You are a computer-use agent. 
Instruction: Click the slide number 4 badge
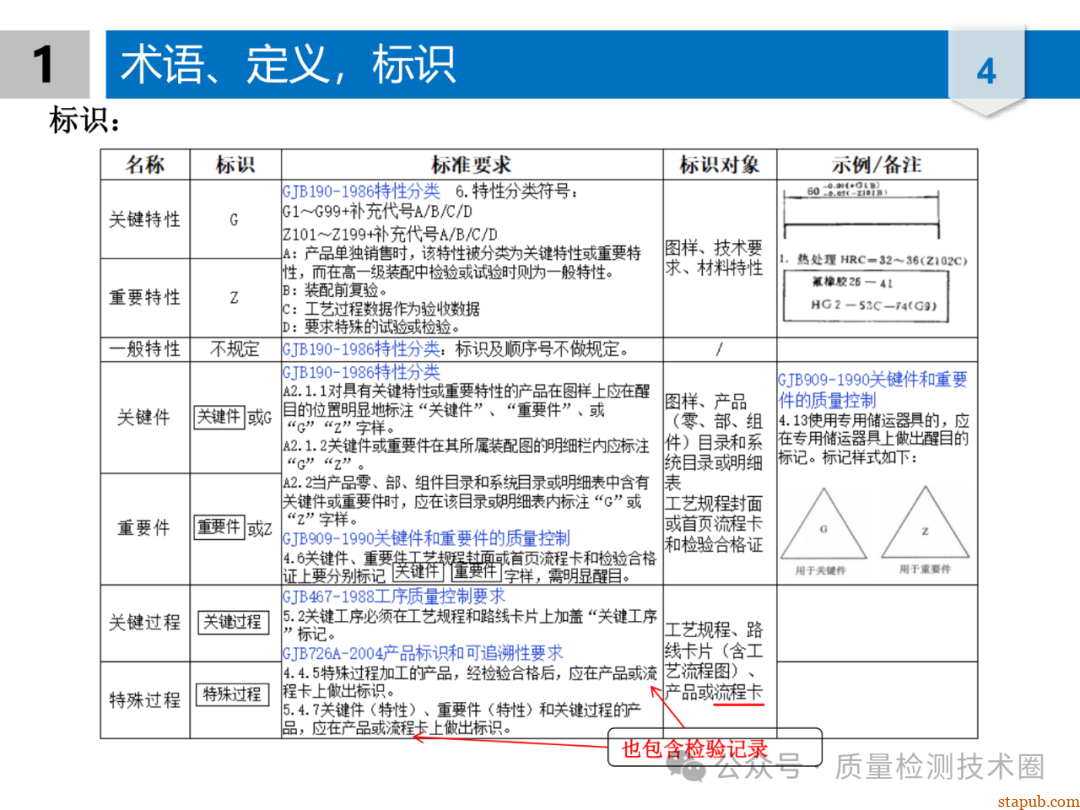(986, 71)
